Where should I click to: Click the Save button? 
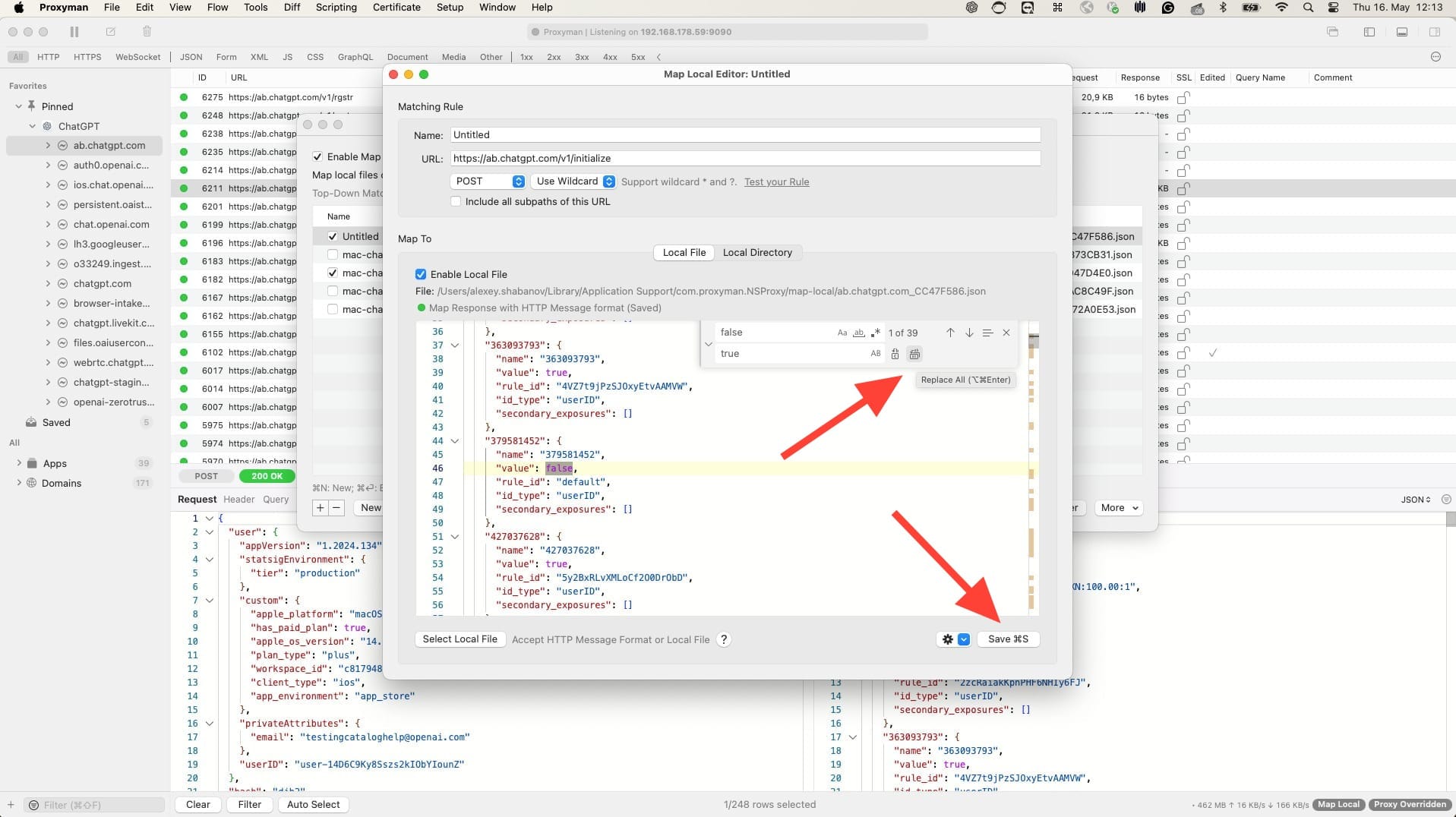click(1008, 639)
